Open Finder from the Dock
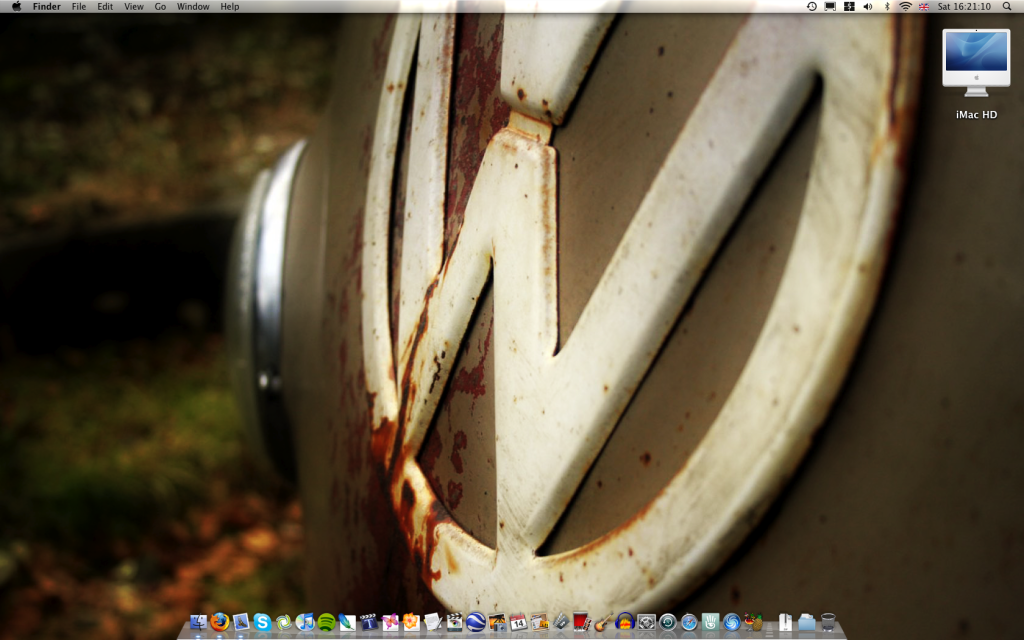The width and height of the screenshot is (1024, 640). click(x=199, y=622)
